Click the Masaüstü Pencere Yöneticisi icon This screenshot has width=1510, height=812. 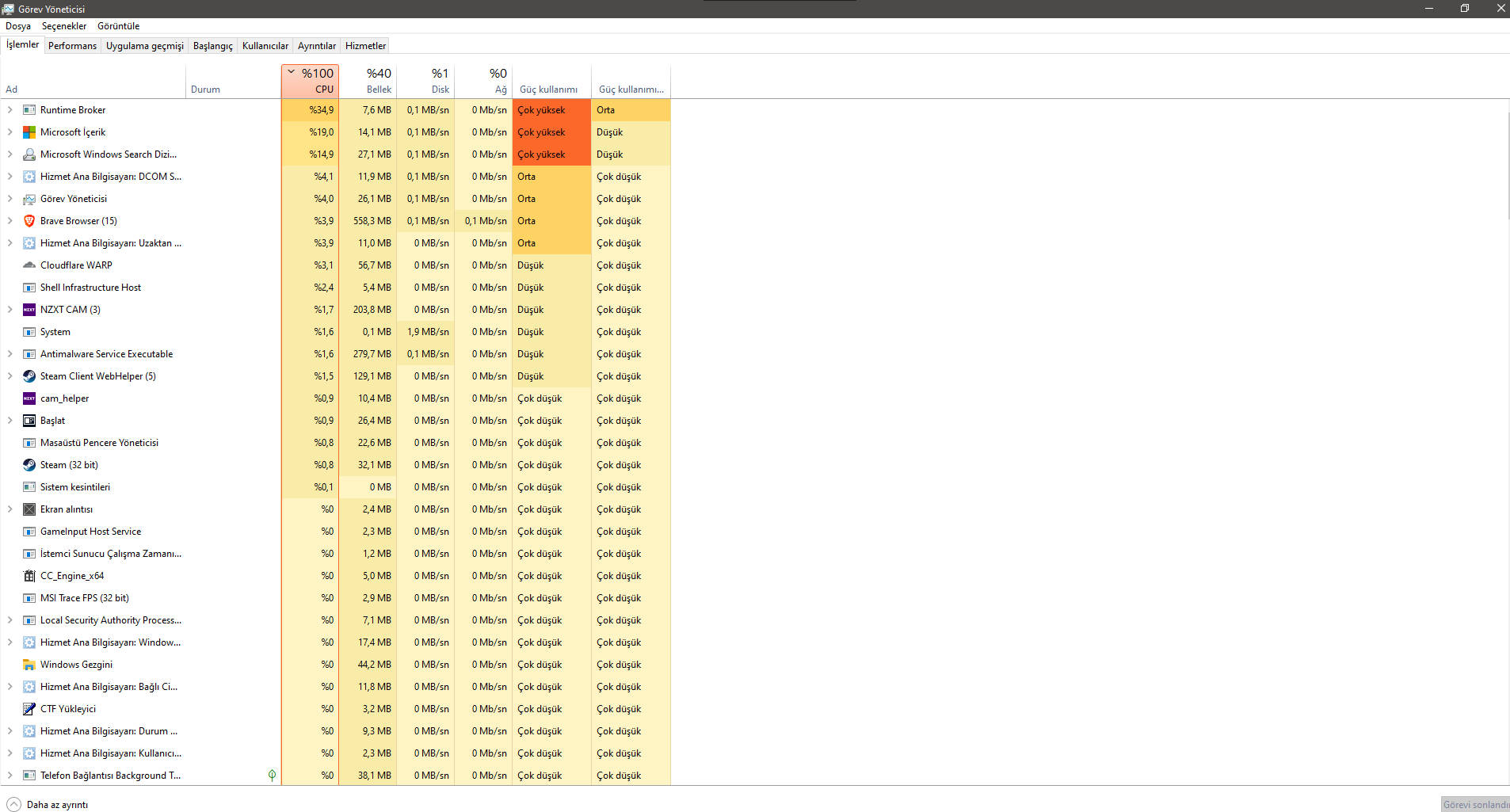29,443
